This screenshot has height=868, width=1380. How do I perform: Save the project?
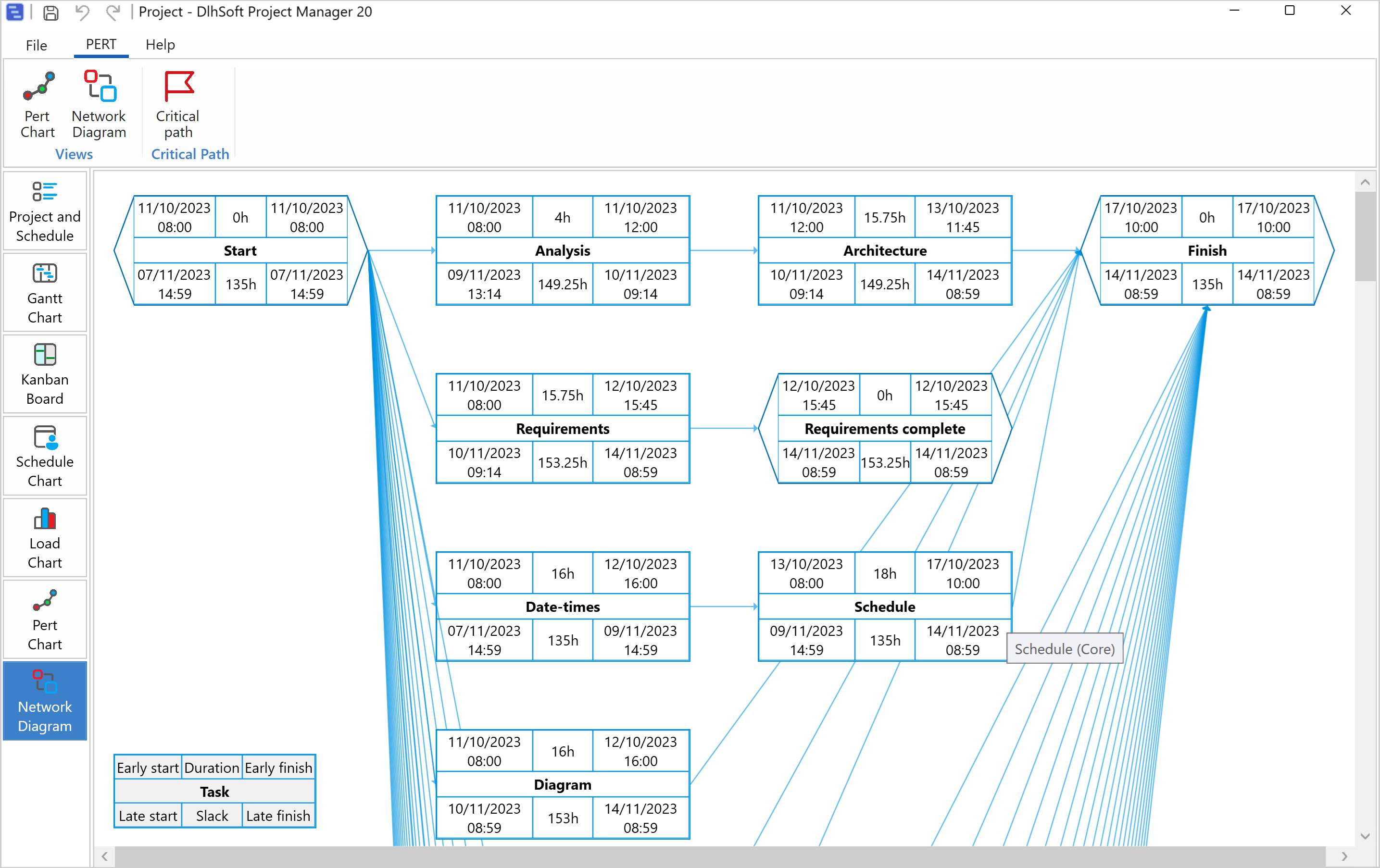point(50,12)
